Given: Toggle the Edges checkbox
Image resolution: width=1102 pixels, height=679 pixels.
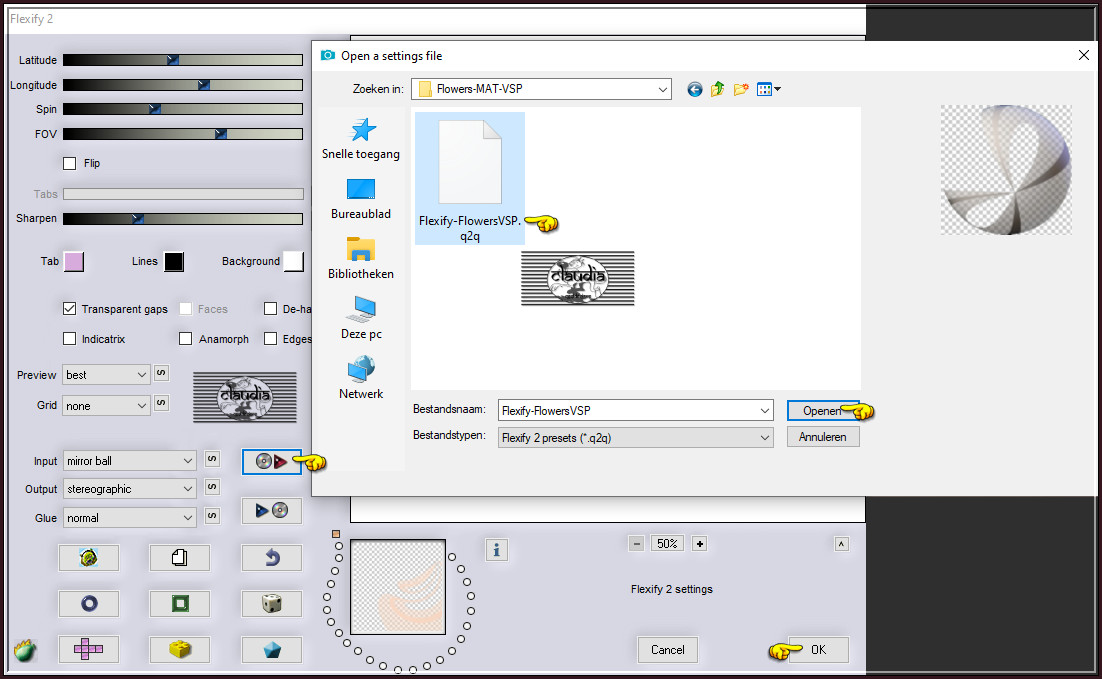Looking at the screenshot, I should [x=271, y=339].
